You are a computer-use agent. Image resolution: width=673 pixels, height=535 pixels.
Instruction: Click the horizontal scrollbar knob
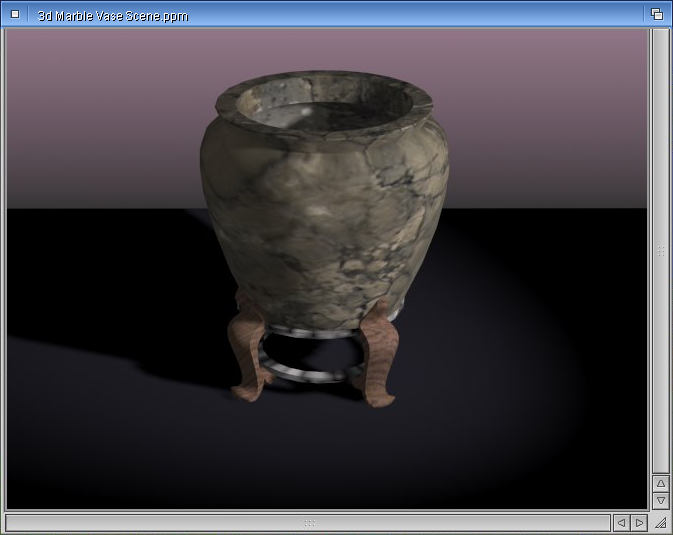[x=308, y=523]
